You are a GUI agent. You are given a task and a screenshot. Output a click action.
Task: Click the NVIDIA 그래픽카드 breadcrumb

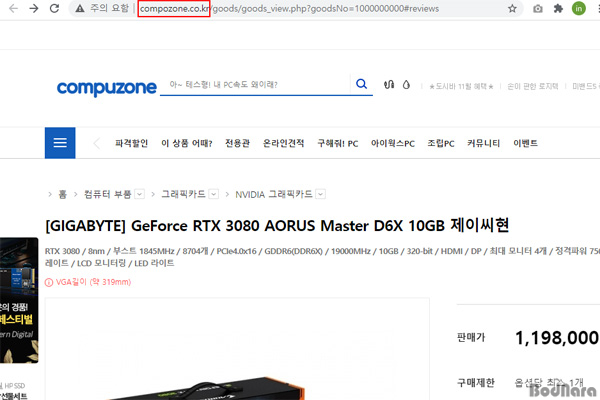click(274, 194)
